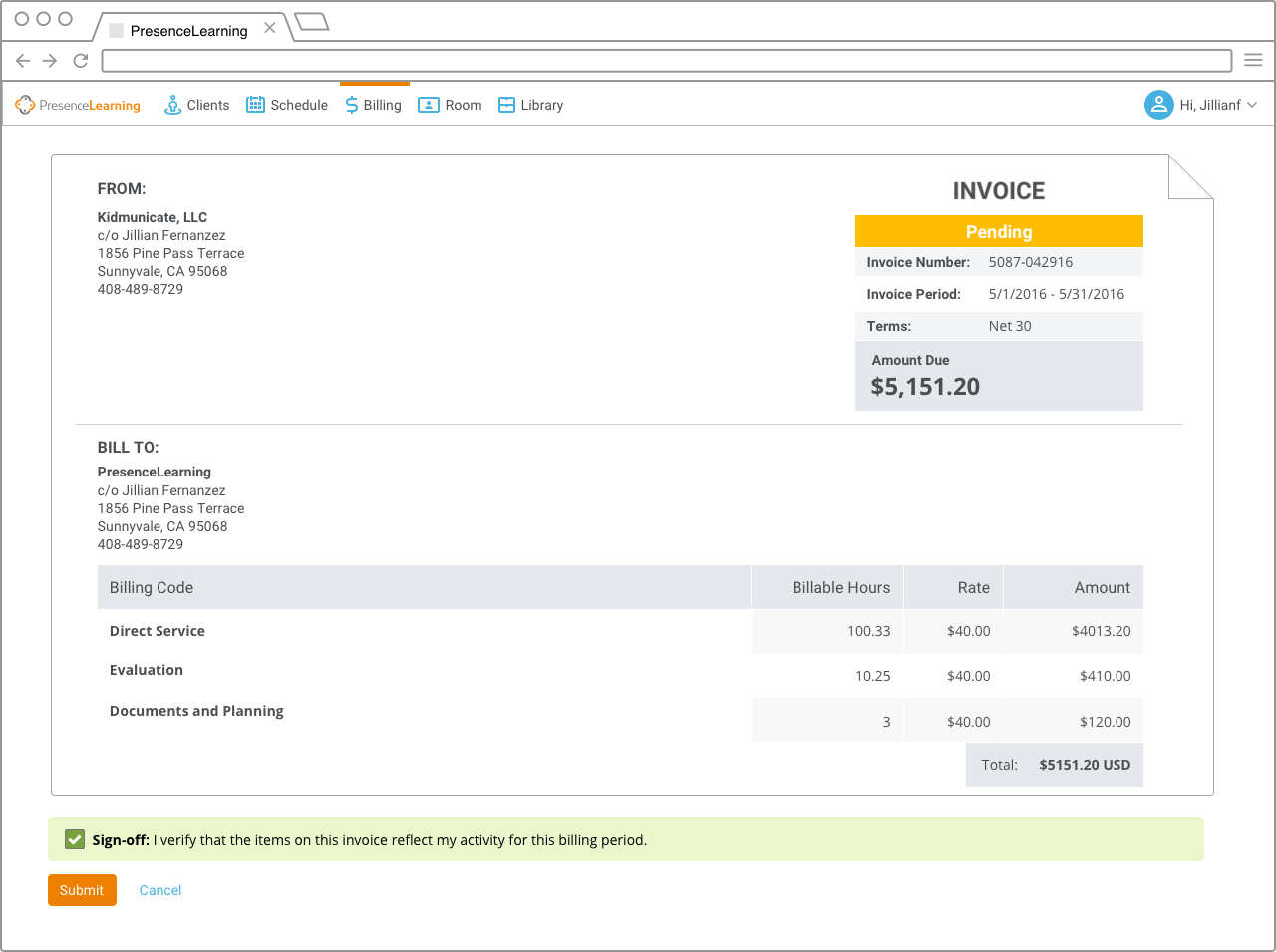The width and height of the screenshot is (1276, 952).
Task: Click the INVOICE heading
Action: click(x=999, y=191)
